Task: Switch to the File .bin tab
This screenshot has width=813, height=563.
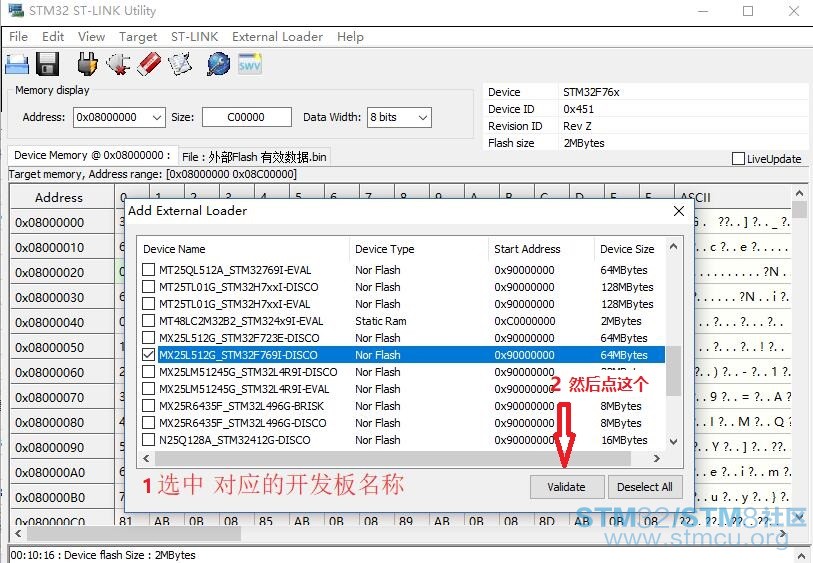Action: [x=254, y=157]
